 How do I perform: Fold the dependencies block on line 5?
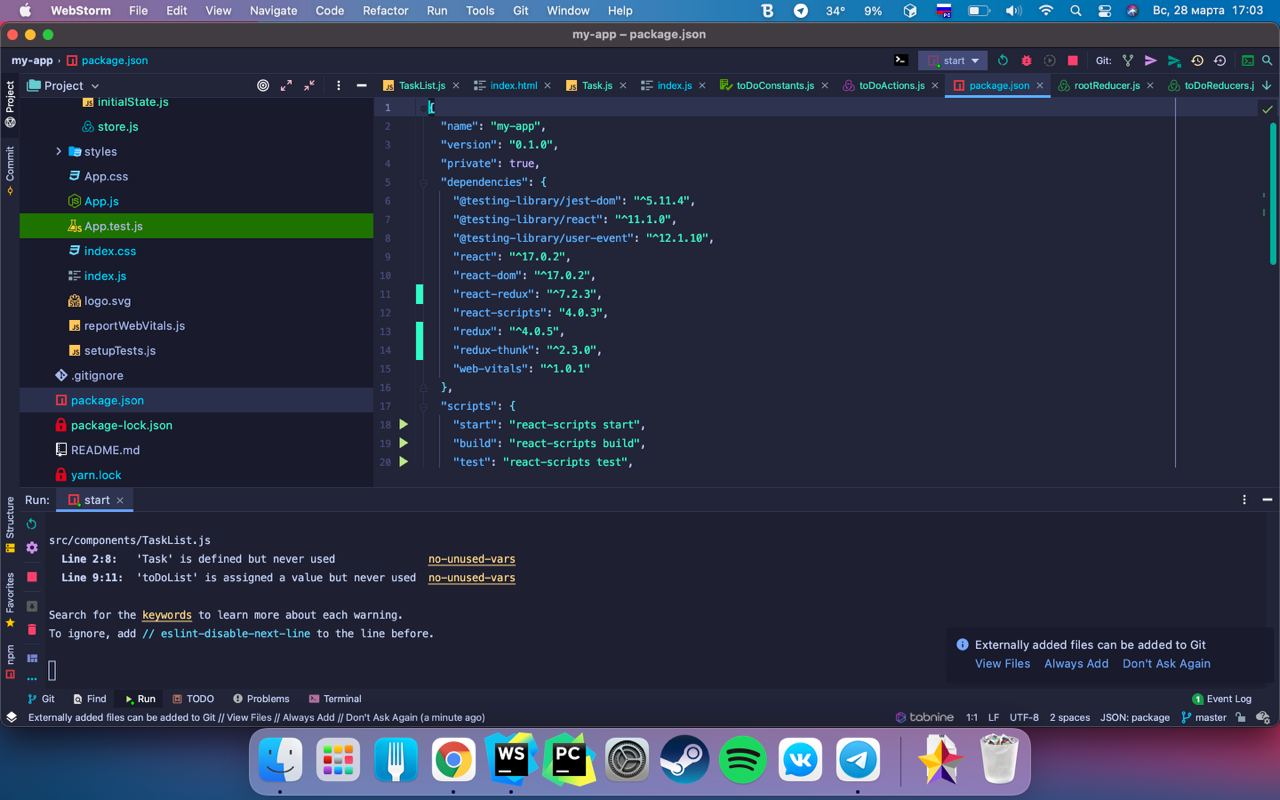pyautogui.click(x=424, y=182)
